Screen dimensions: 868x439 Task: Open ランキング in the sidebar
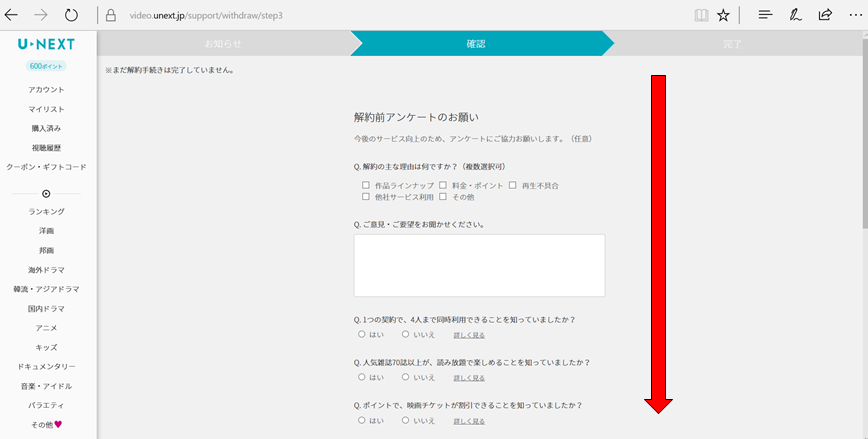pos(46,211)
